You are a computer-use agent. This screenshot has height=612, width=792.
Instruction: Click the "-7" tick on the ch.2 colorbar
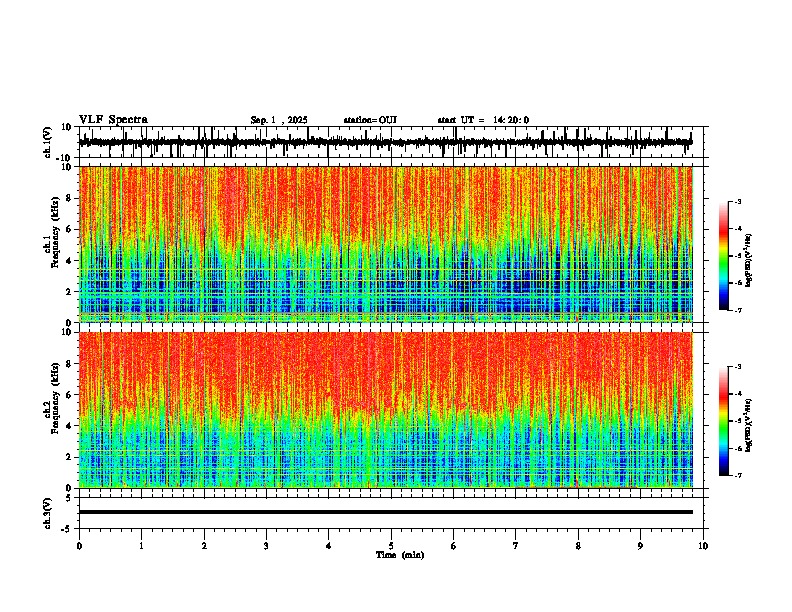737,475
